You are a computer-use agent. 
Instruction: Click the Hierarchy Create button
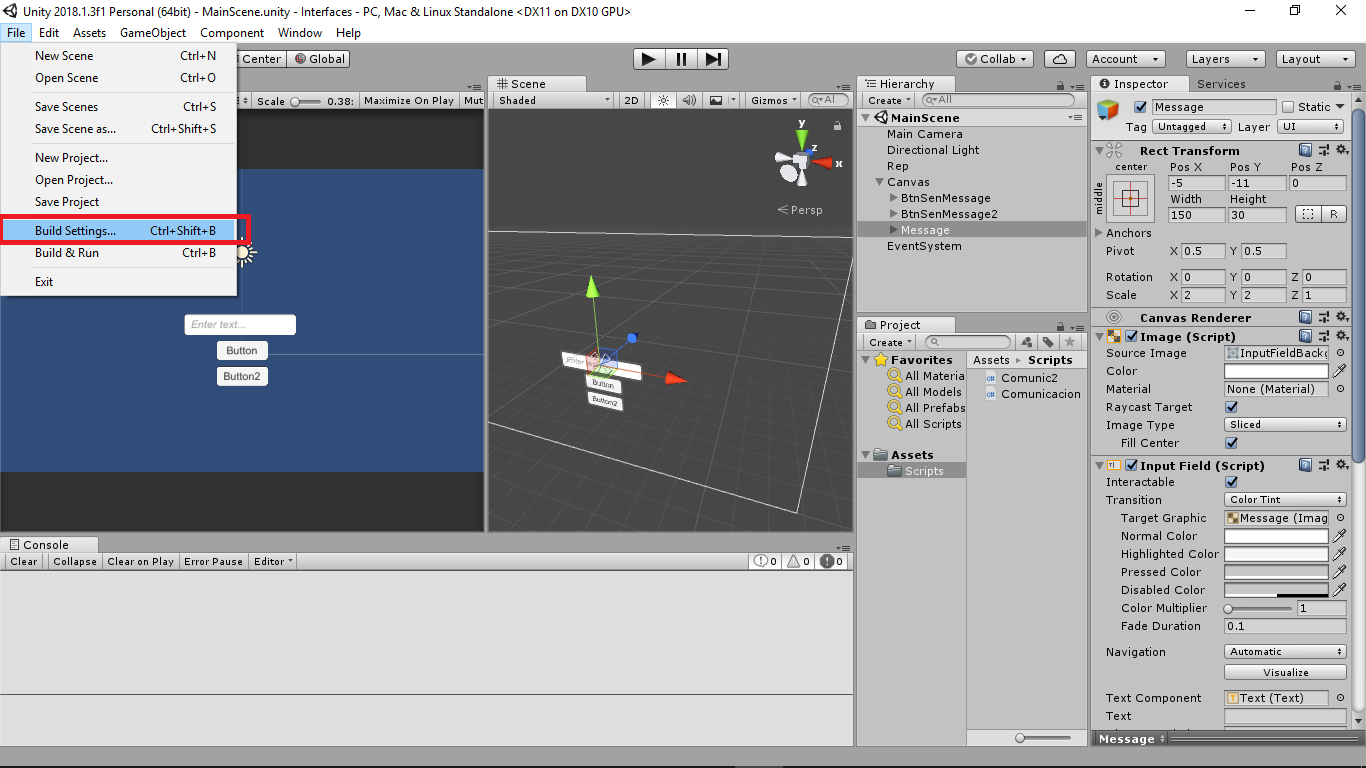pyautogui.click(x=889, y=100)
